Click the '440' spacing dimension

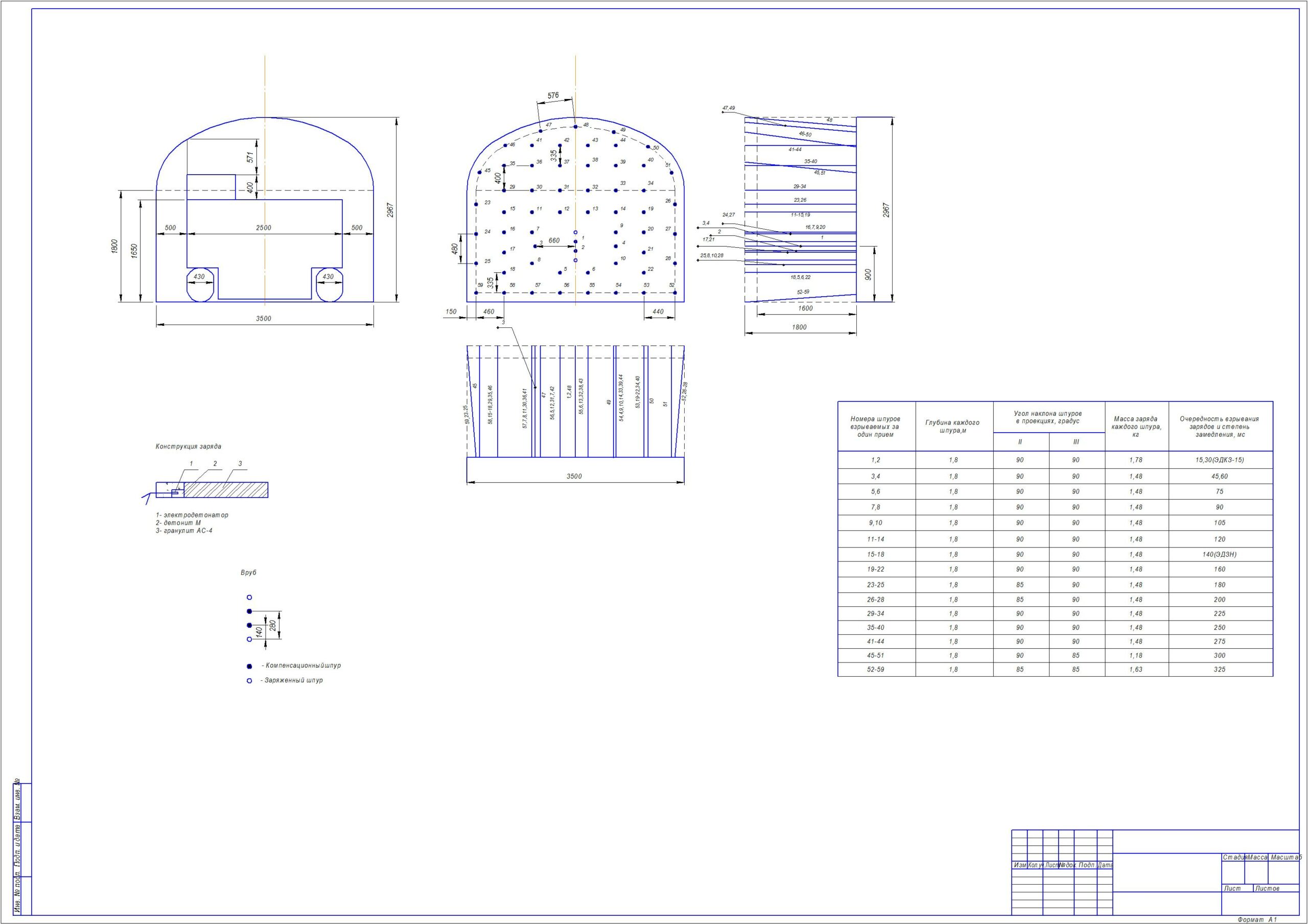pyautogui.click(x=658, y=312)
